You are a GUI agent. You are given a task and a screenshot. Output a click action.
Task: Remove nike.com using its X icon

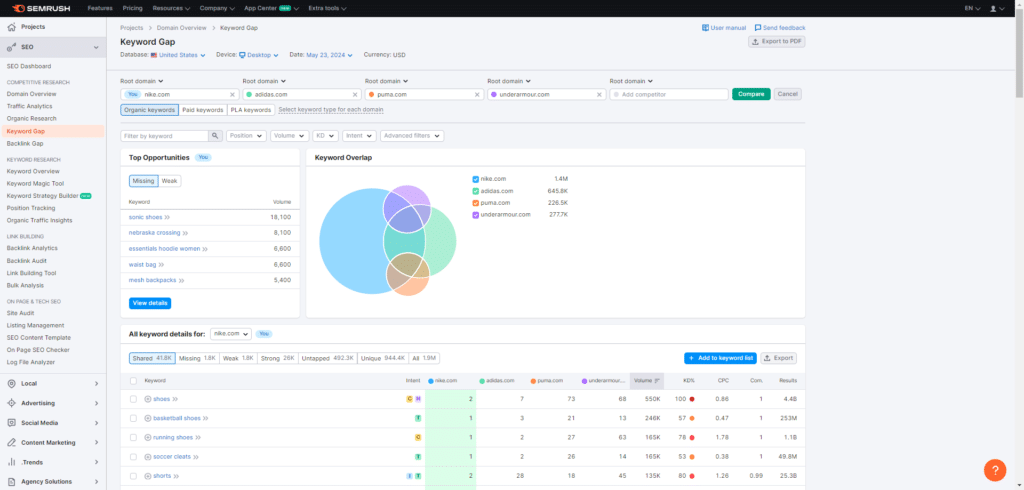[232, 94]
